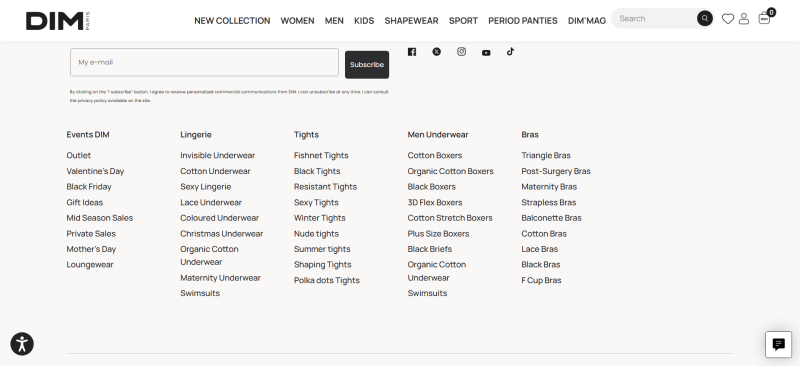Open Organic Cotton Boxers link
Viewport: 800px width, 366px height.
451,171
